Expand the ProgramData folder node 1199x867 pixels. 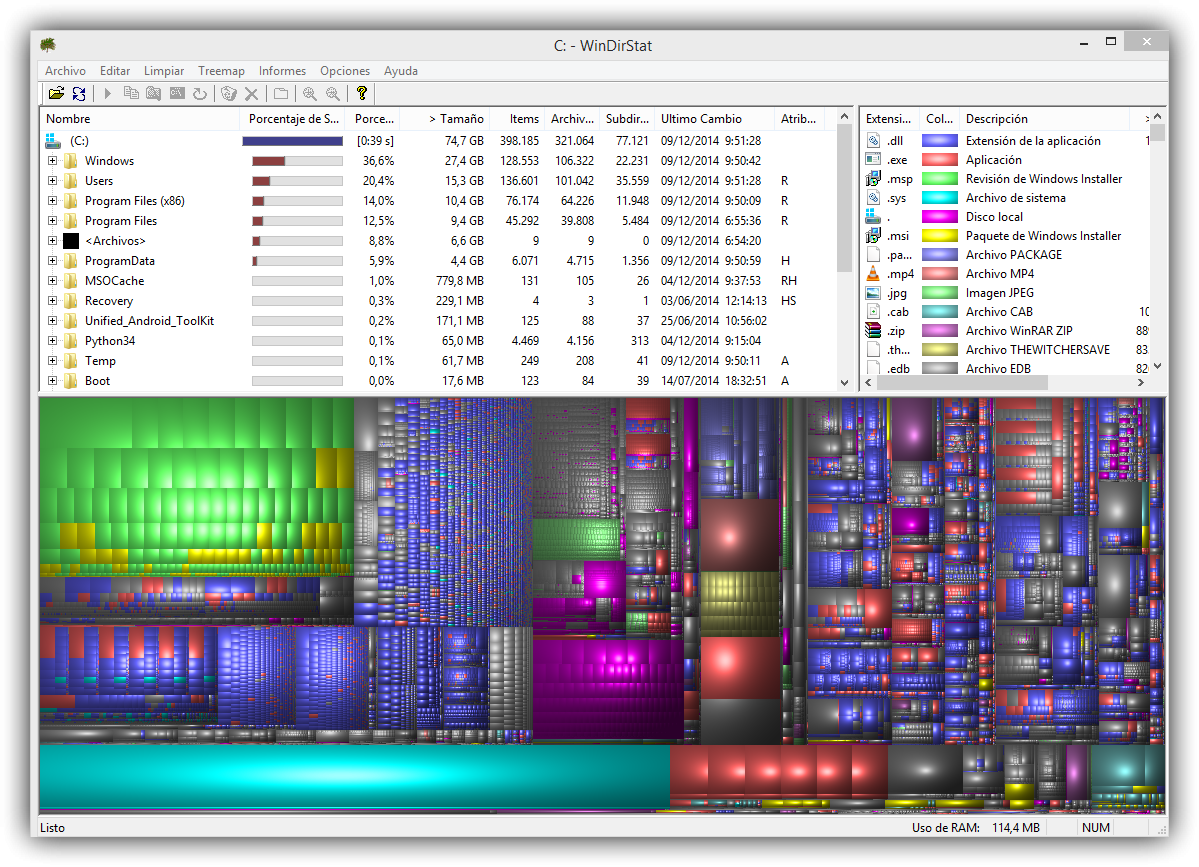click(52, 261)
